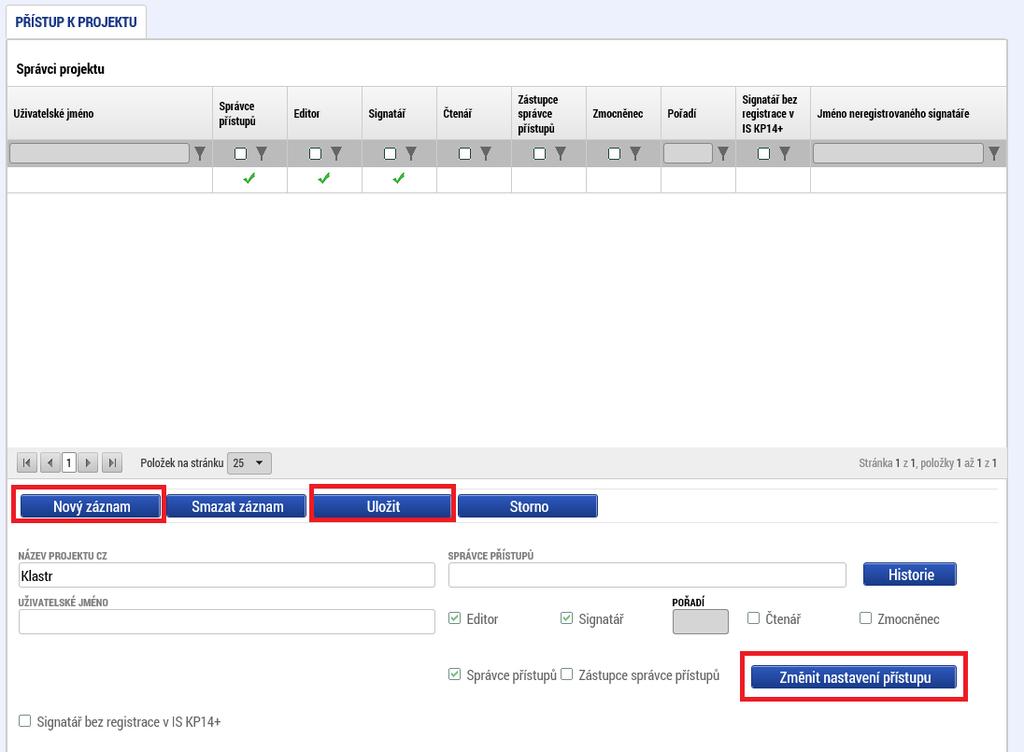Focus the Název projektu CZ field

pyautogui.click(x=227, y=576)
